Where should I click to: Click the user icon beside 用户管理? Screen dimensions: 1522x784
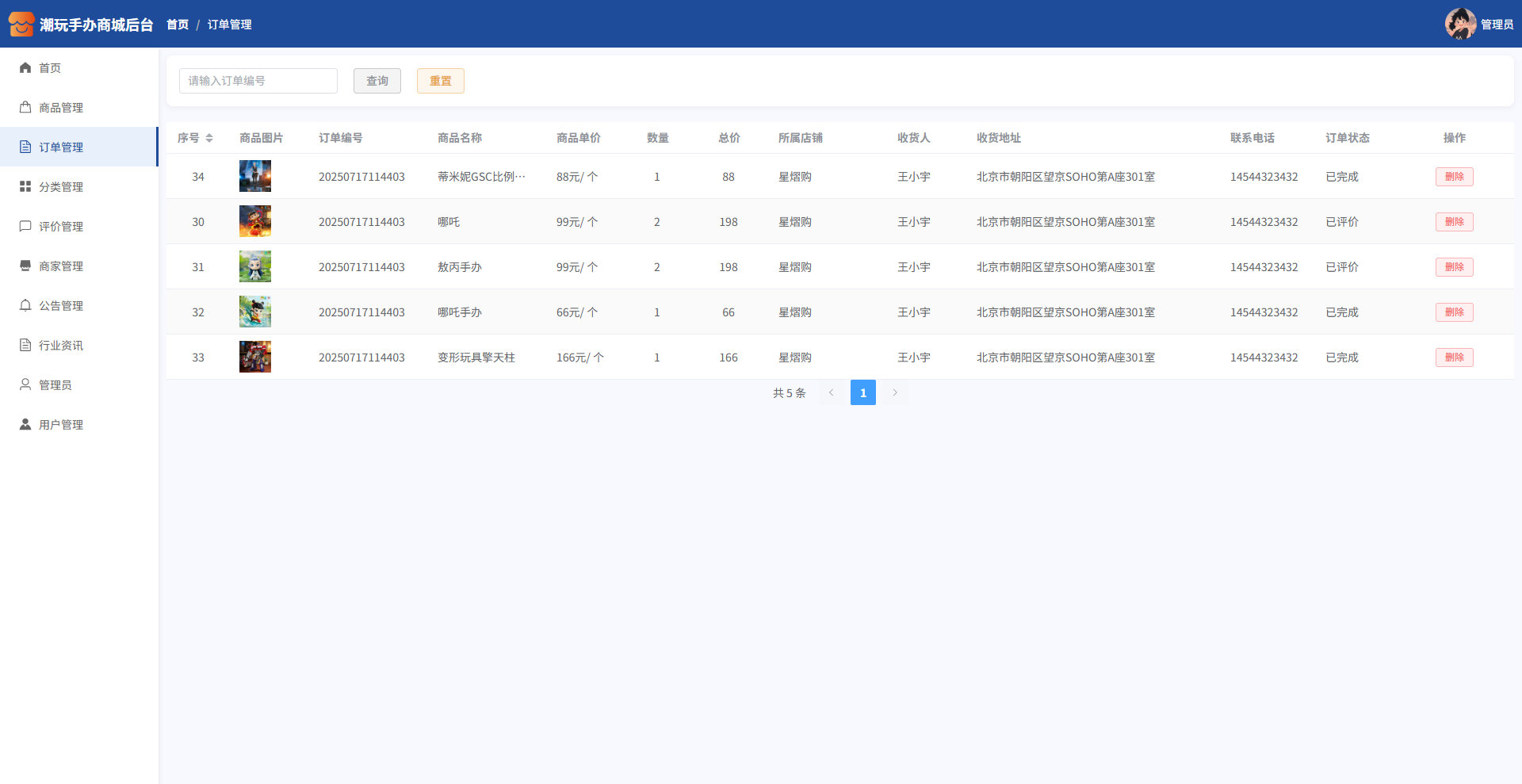click(25, 425)
